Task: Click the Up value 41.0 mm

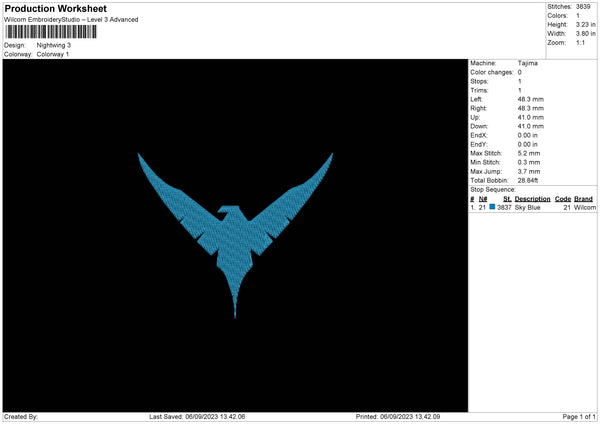Action: (530, 117)
